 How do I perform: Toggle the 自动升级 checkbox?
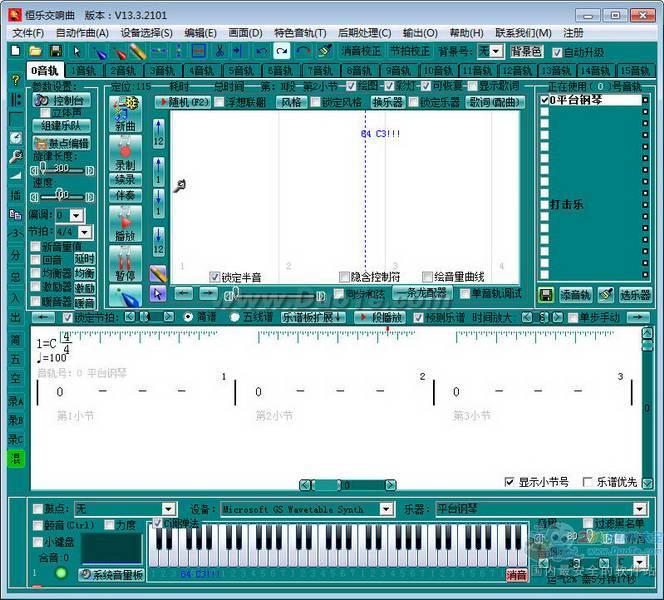pyautogui.click(x=557, y=53)
